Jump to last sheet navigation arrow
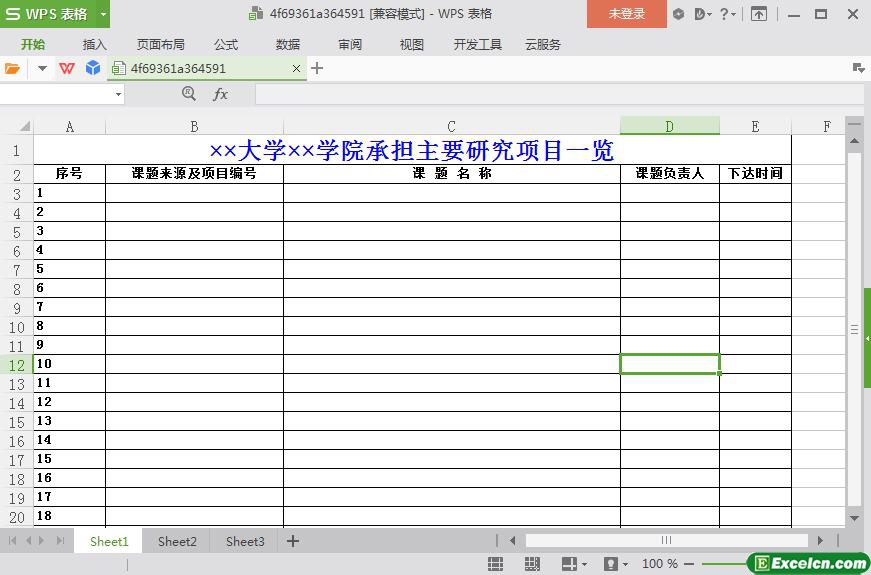This screenshot has height=575, width=871. [61, 541]
